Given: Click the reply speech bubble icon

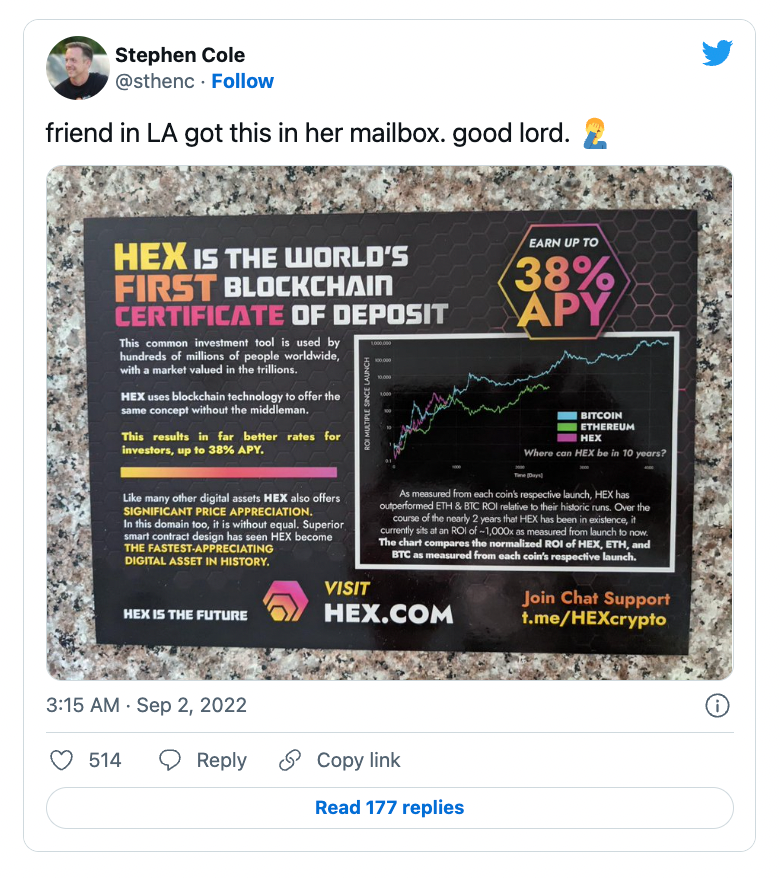Looking at the screenshot, I should pos(170,760).
